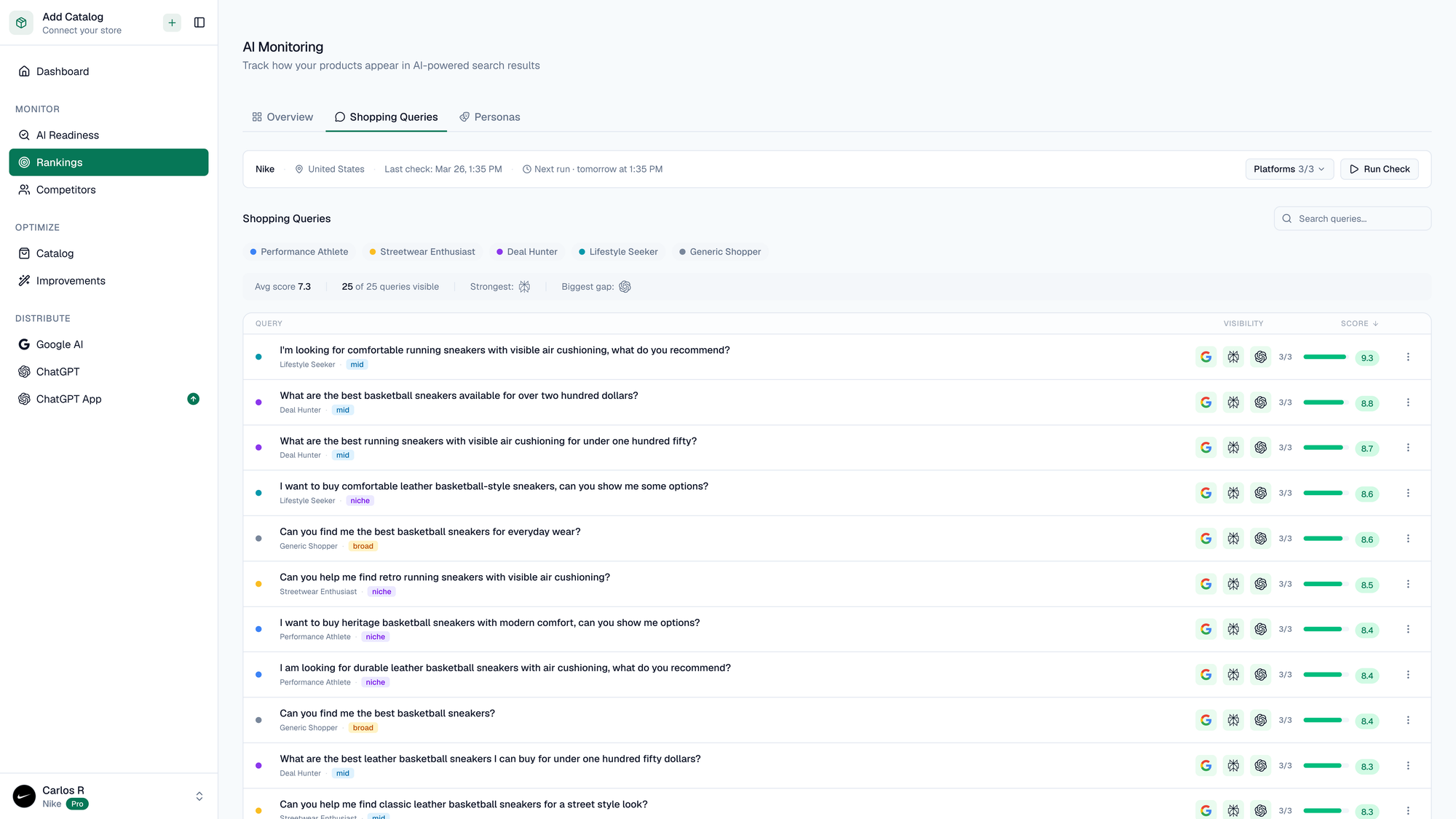
Task: Toggle the Streetwear Enthusiast persona filter
Action: coord(422,252)
